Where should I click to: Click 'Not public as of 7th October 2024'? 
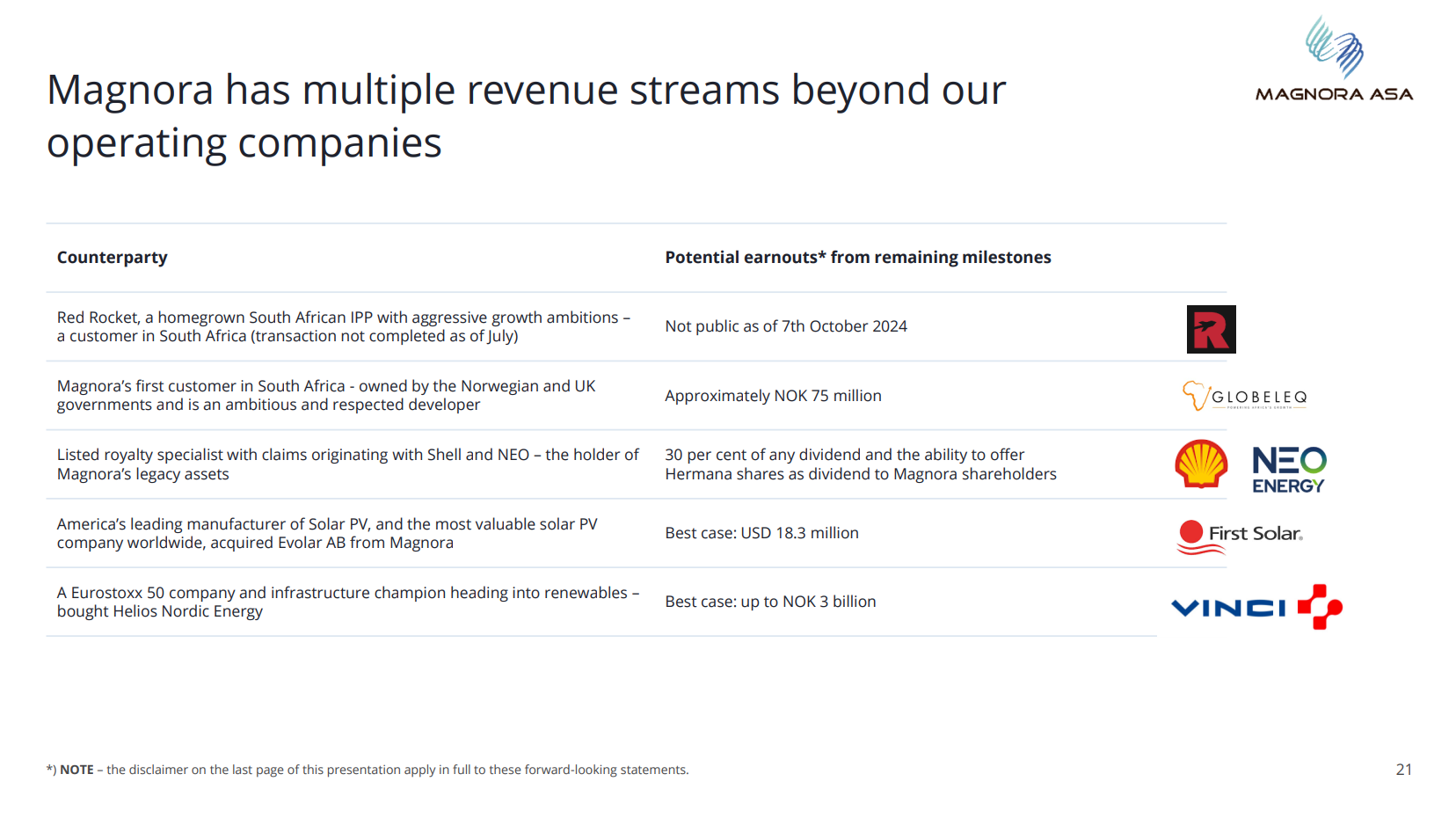tap(785, 326)
